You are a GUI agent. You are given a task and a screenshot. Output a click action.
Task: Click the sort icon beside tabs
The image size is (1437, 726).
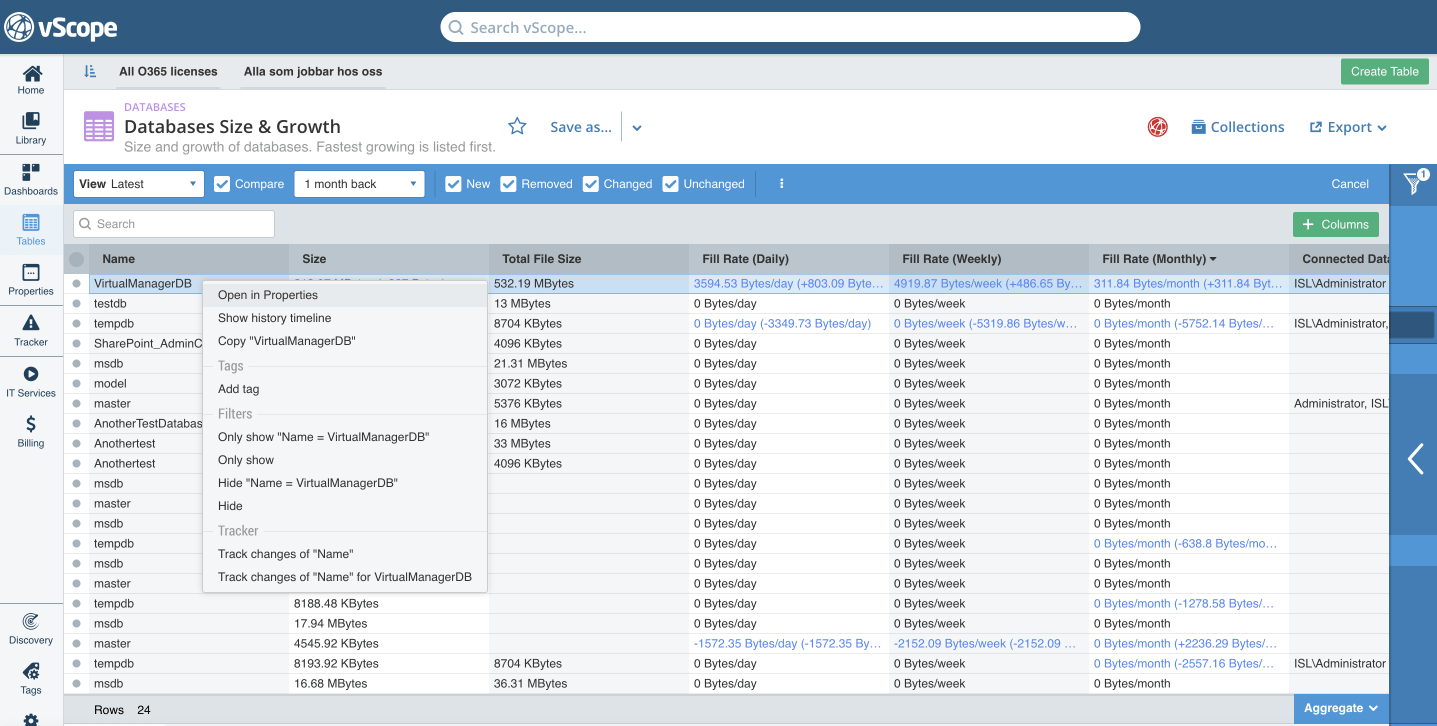pos(90,71)
